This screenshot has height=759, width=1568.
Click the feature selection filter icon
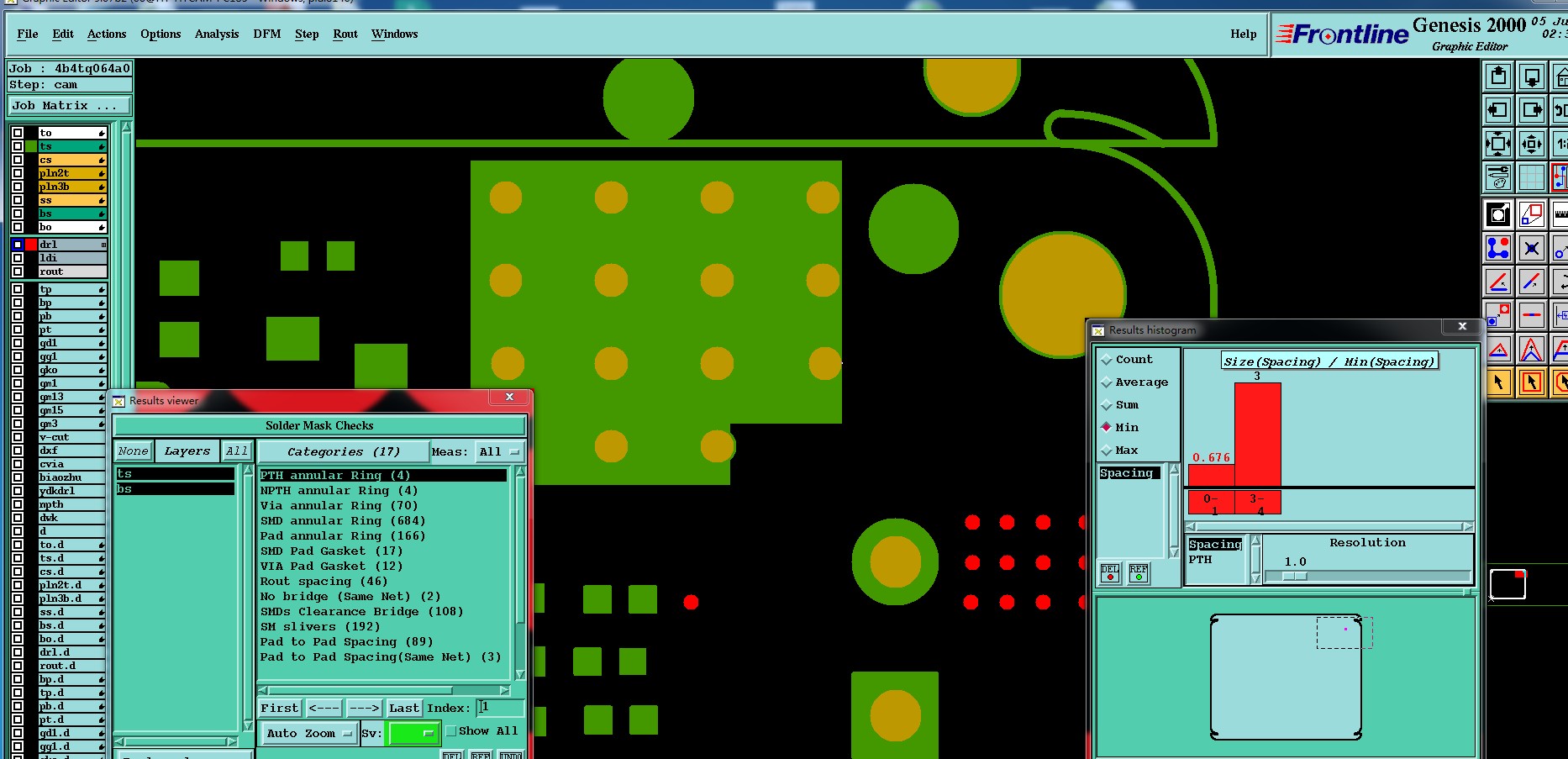[1498, 214]
